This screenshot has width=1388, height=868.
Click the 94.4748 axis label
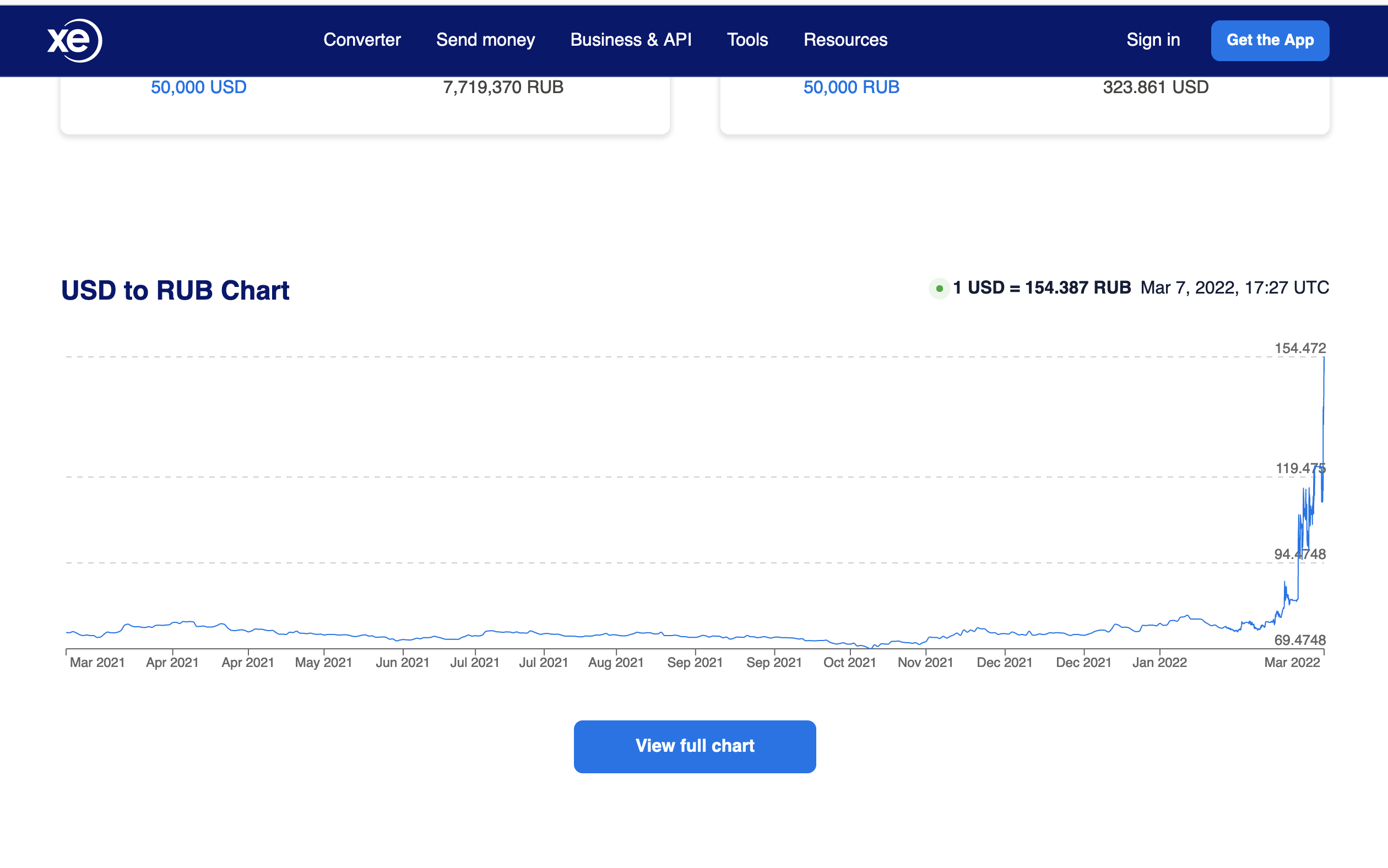[x=1300, y=554]
